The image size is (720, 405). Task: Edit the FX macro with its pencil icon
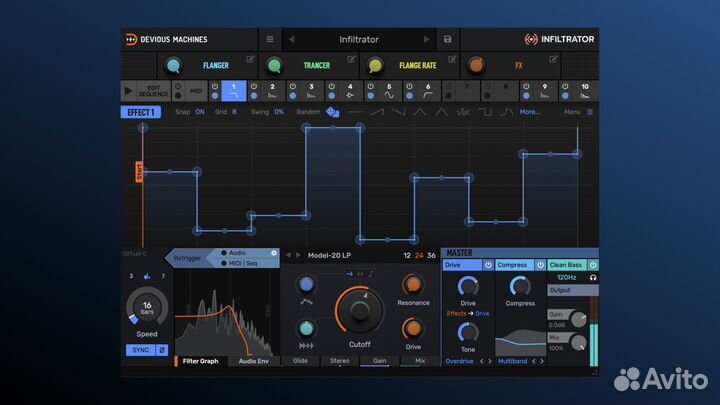pyautogui.click(x=553, y=59)
